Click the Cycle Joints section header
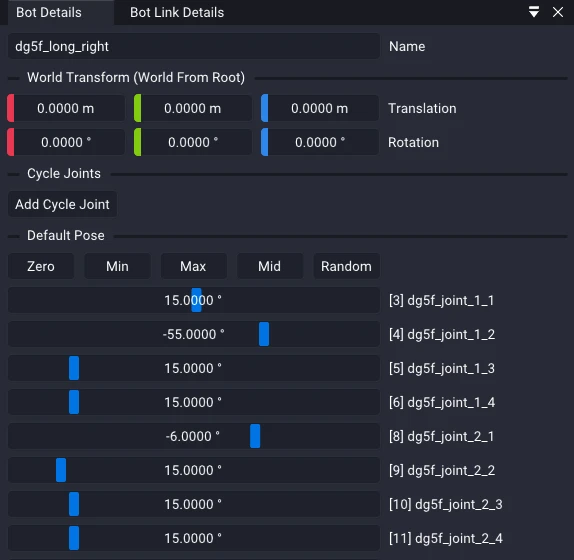This screenshot has width=574, height=560. pos(64,173)
